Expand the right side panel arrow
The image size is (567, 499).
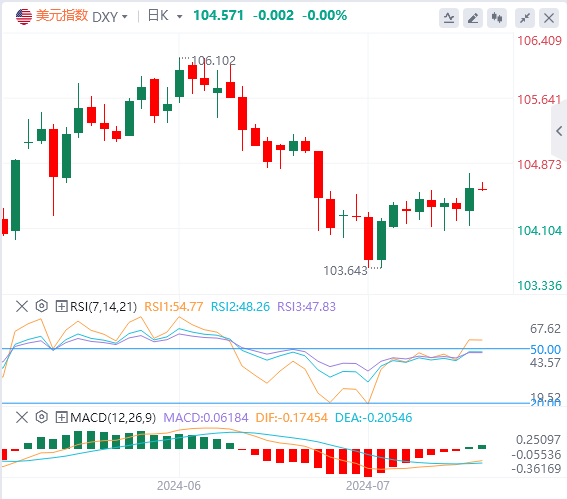point(559,131)
